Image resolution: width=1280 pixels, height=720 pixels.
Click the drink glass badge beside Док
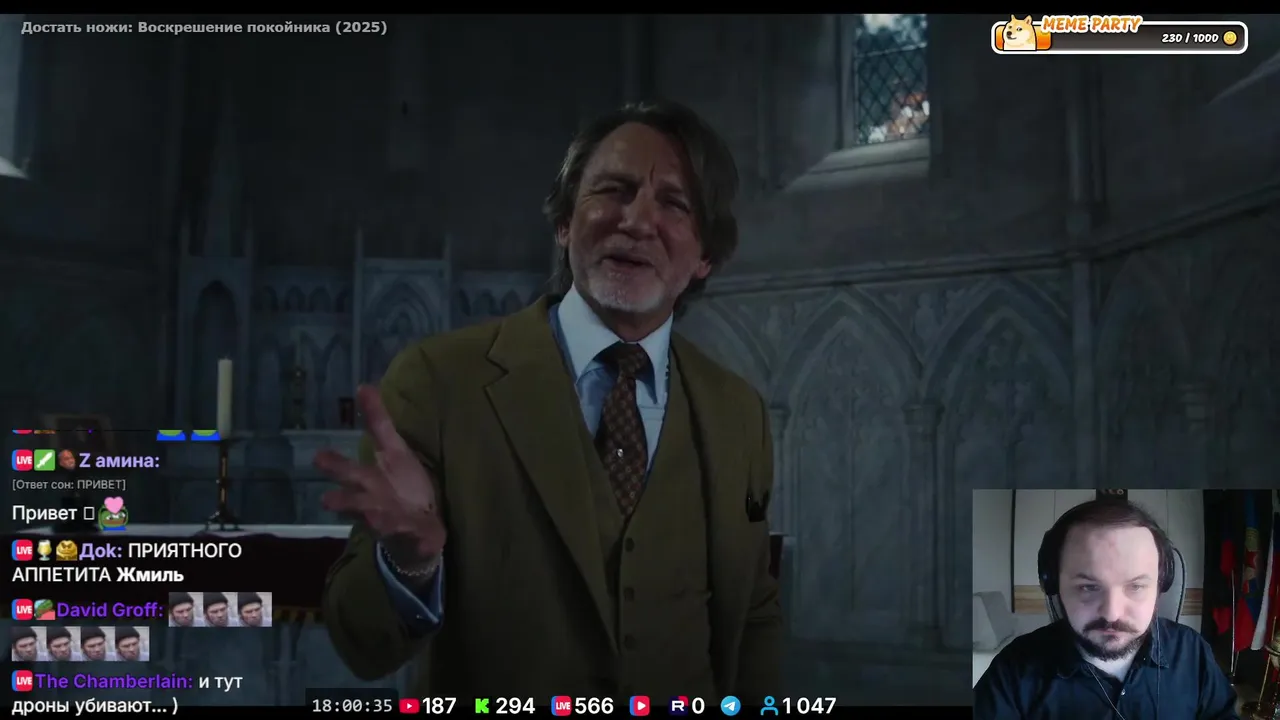coord(45,550)
